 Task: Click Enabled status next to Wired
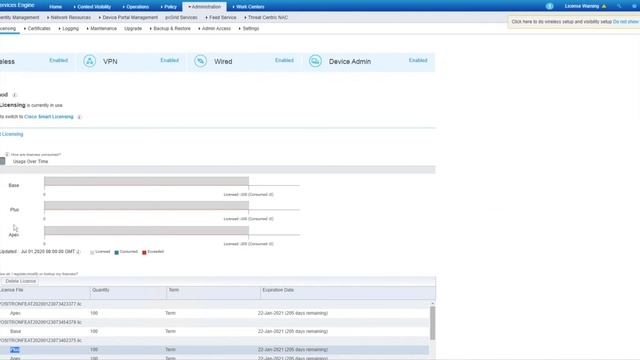(x=284, y=60)
